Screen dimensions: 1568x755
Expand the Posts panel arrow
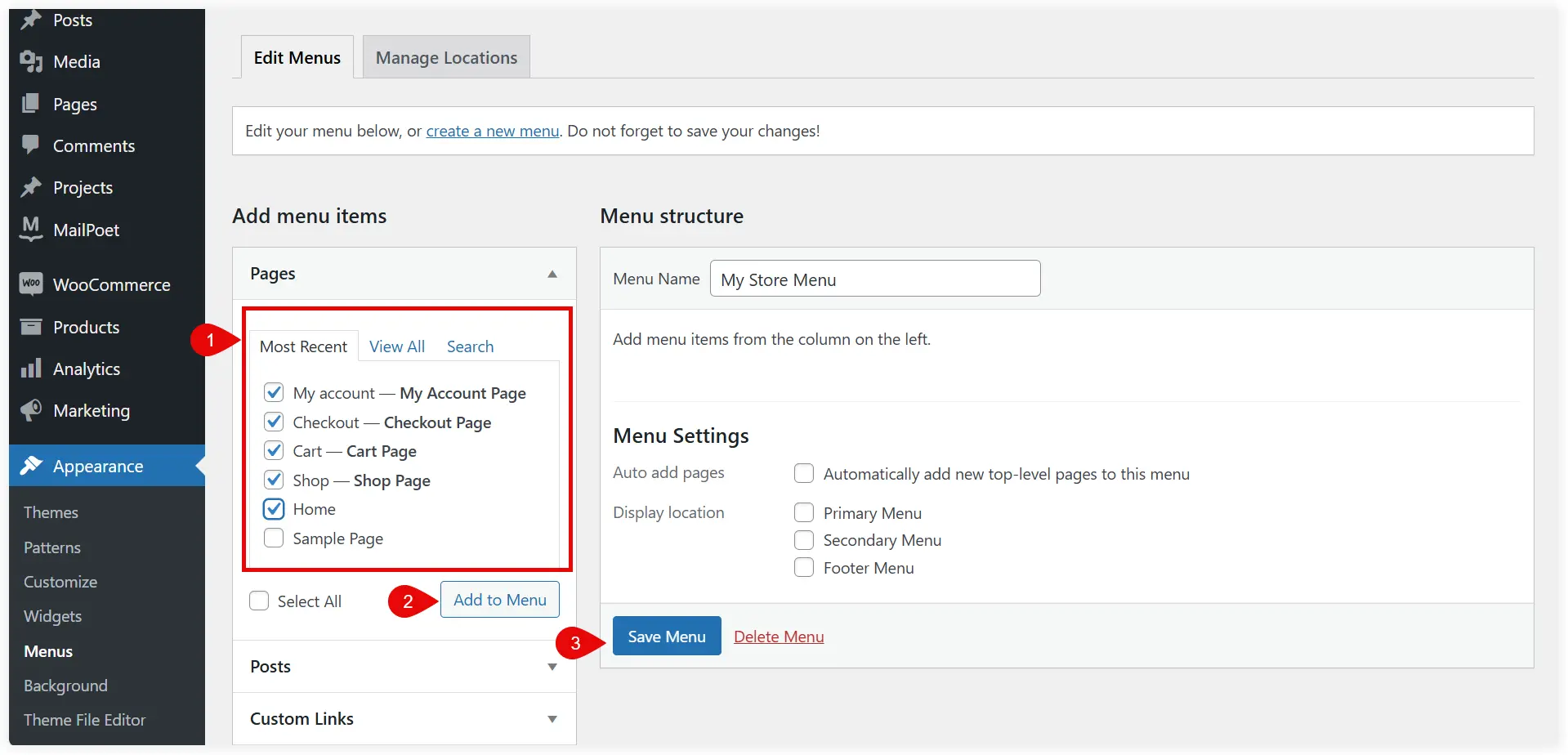pos(552,667)
